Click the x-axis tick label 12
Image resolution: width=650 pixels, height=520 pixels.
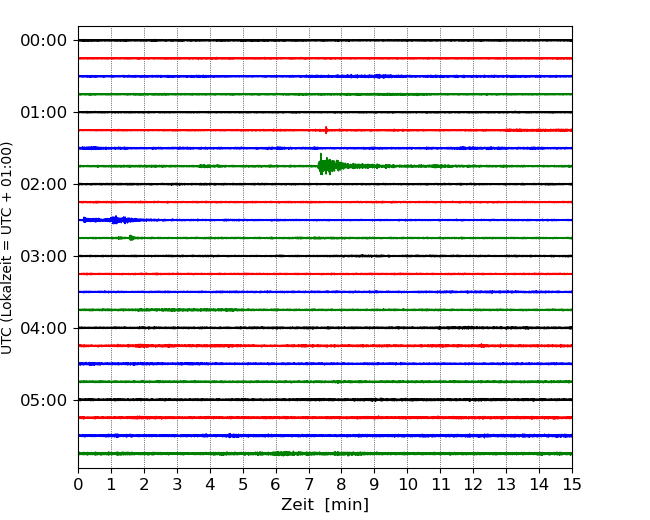[473, 485]
